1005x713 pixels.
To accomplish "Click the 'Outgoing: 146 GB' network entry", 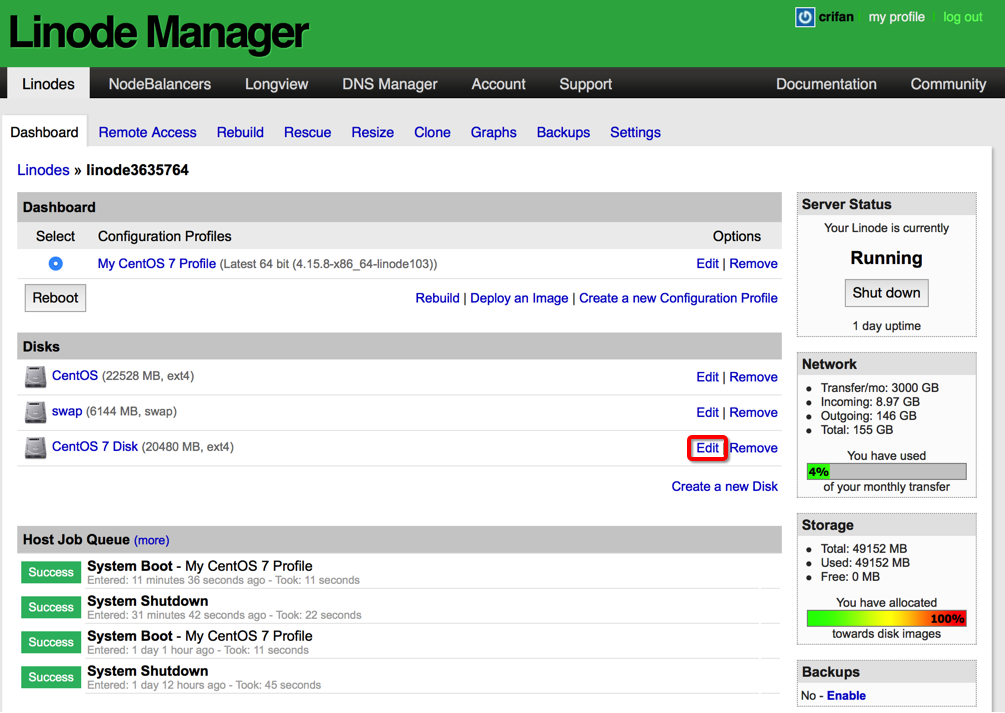I will [x=868, y=415].
